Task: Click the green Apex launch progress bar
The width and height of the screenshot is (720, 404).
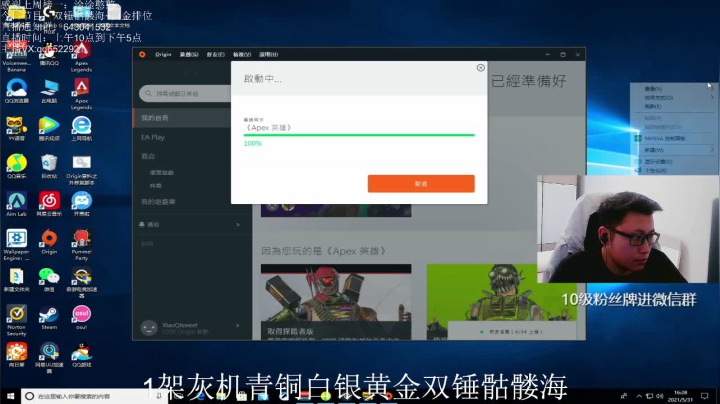Action: tap(359, 135)
